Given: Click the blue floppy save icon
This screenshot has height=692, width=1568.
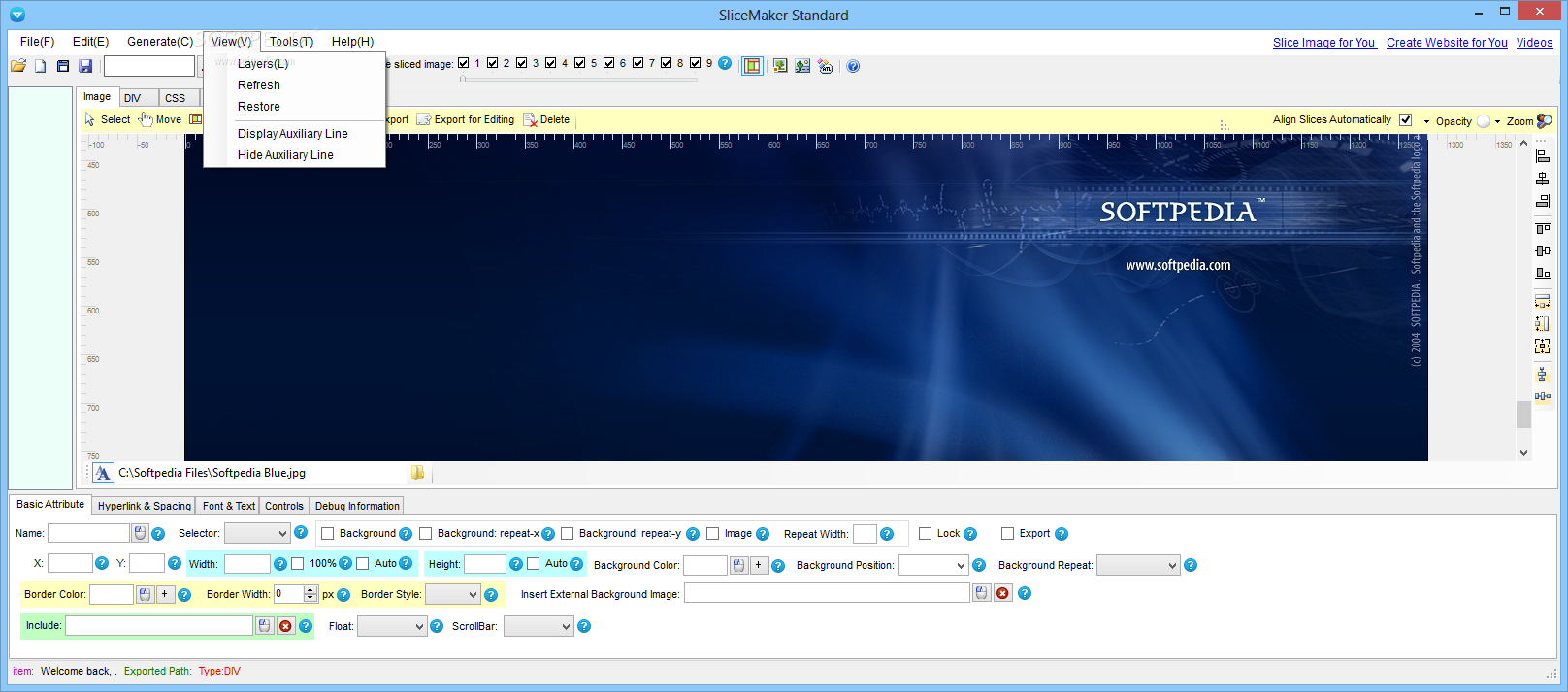Looking at the screenshot, I should point(85,66).
